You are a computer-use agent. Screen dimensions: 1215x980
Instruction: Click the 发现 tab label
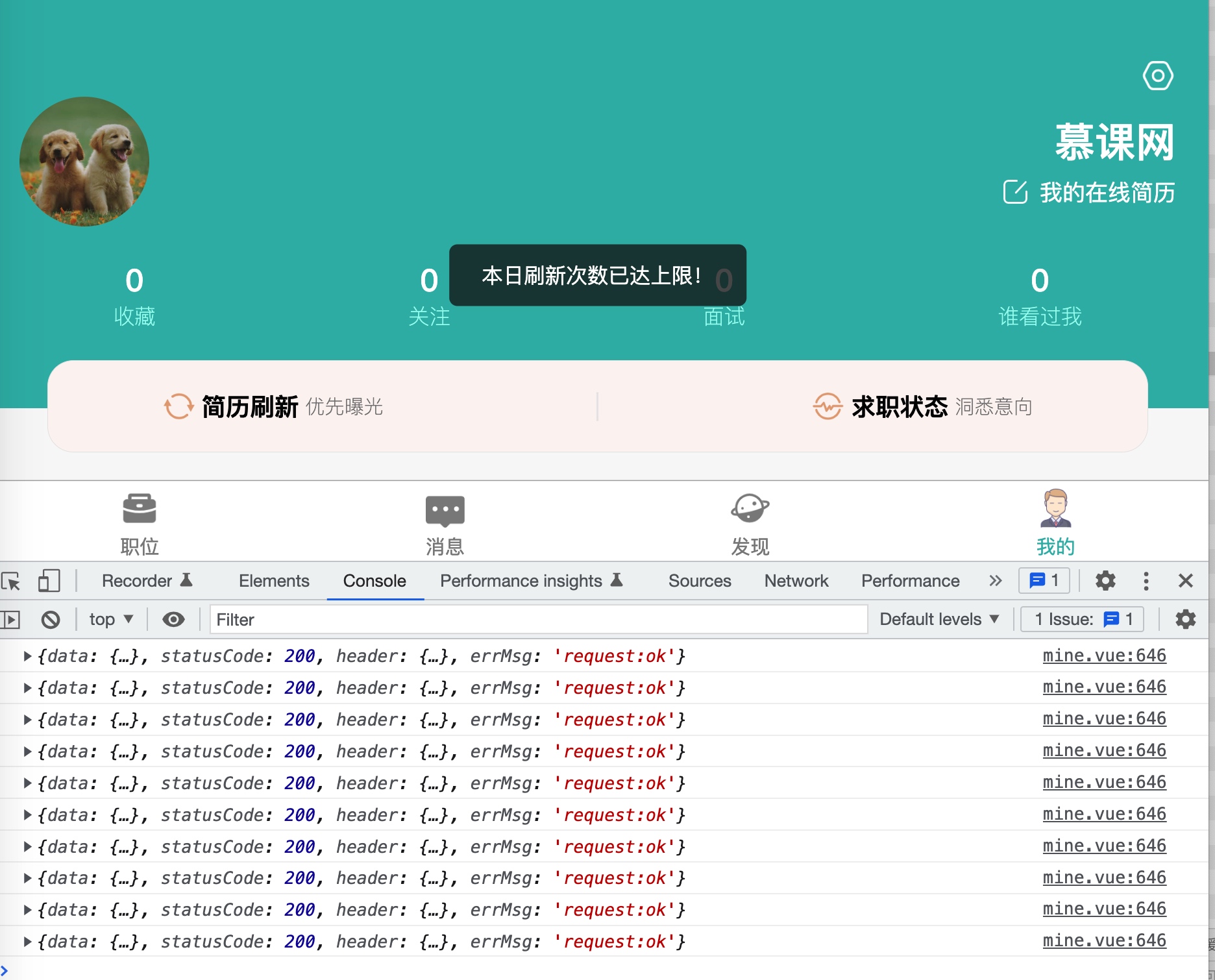coord(750,546)
